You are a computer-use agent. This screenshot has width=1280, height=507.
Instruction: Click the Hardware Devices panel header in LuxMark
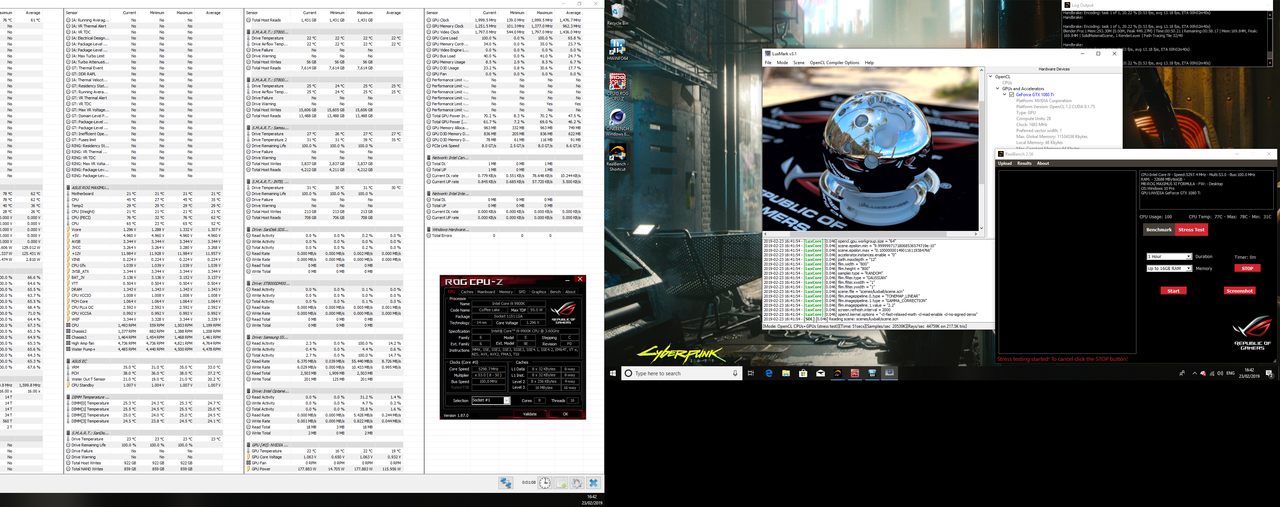coord(1053,69)
